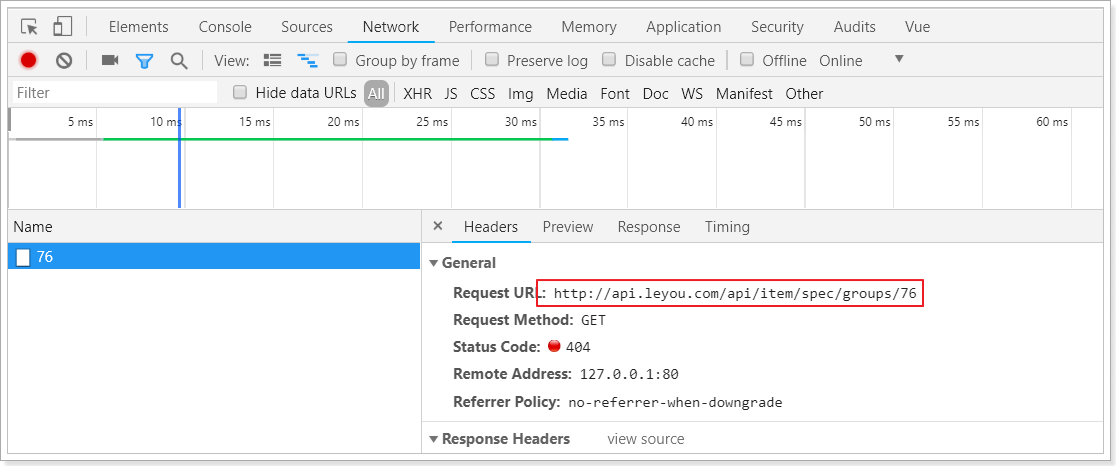The height and width of the screenshot is (466, 1116).
Task: Stop recording network log
Action: (28, 60)
